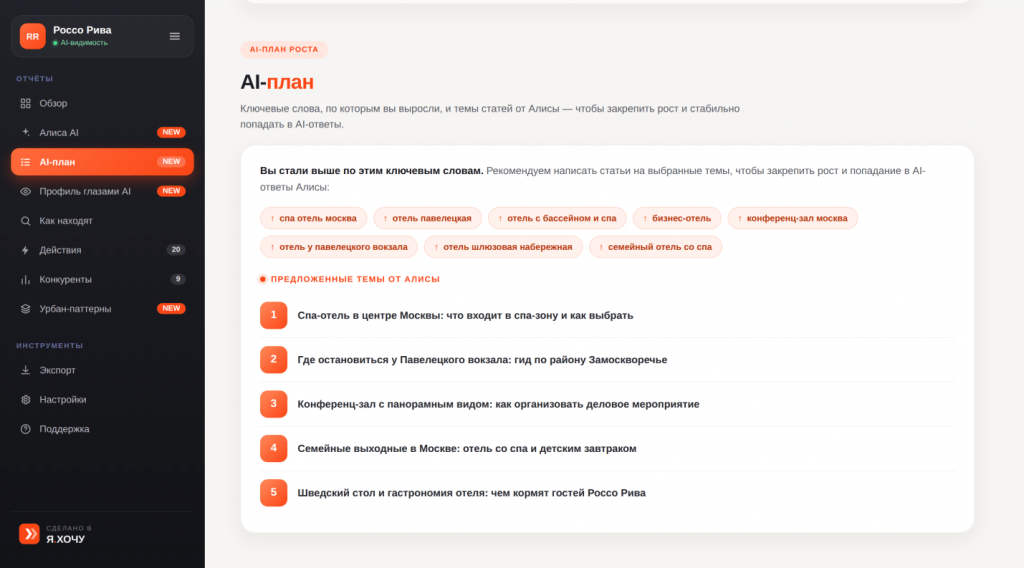Click the Обзор grid icon
The image size is (1024, 568).
click(25, 103)
